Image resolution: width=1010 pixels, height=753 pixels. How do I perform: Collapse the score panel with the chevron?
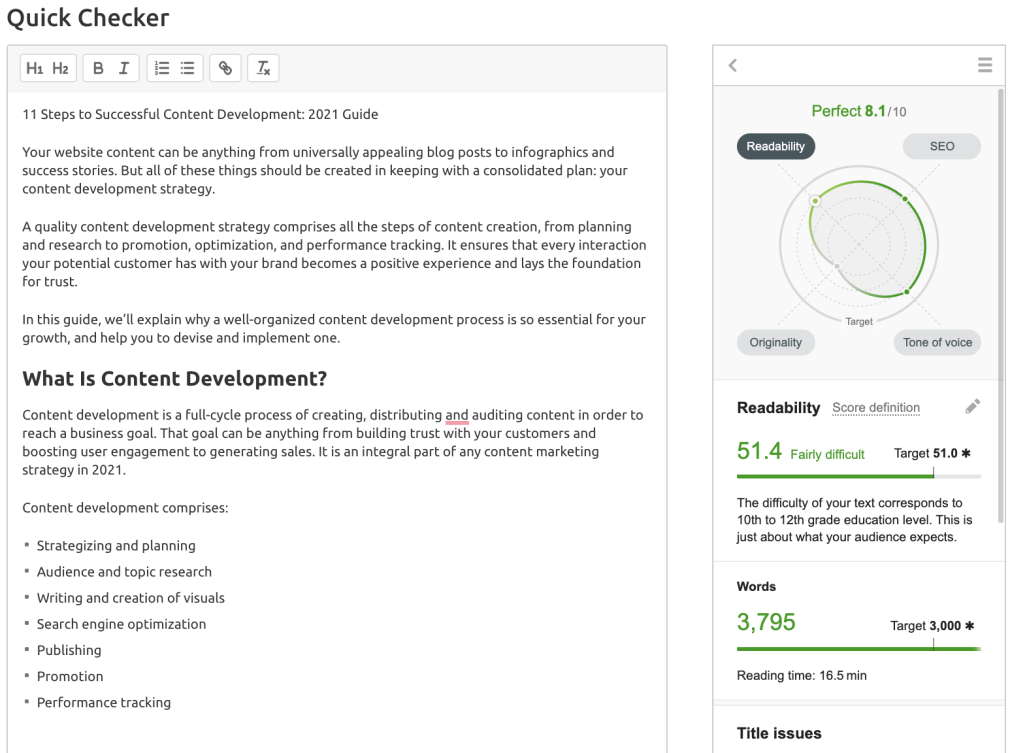tap(732, 64)
